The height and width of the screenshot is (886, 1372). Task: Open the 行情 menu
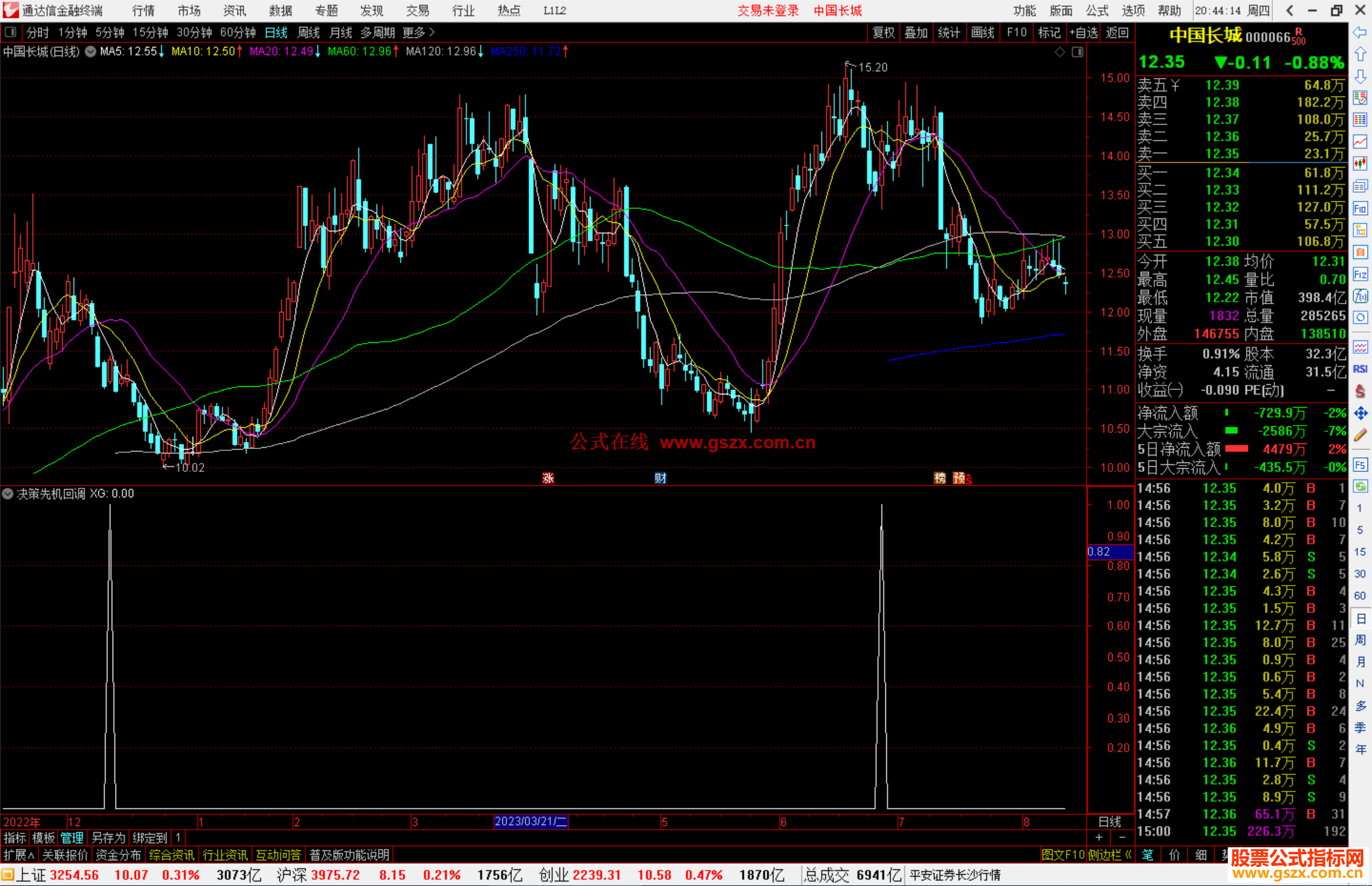point(144,10)
